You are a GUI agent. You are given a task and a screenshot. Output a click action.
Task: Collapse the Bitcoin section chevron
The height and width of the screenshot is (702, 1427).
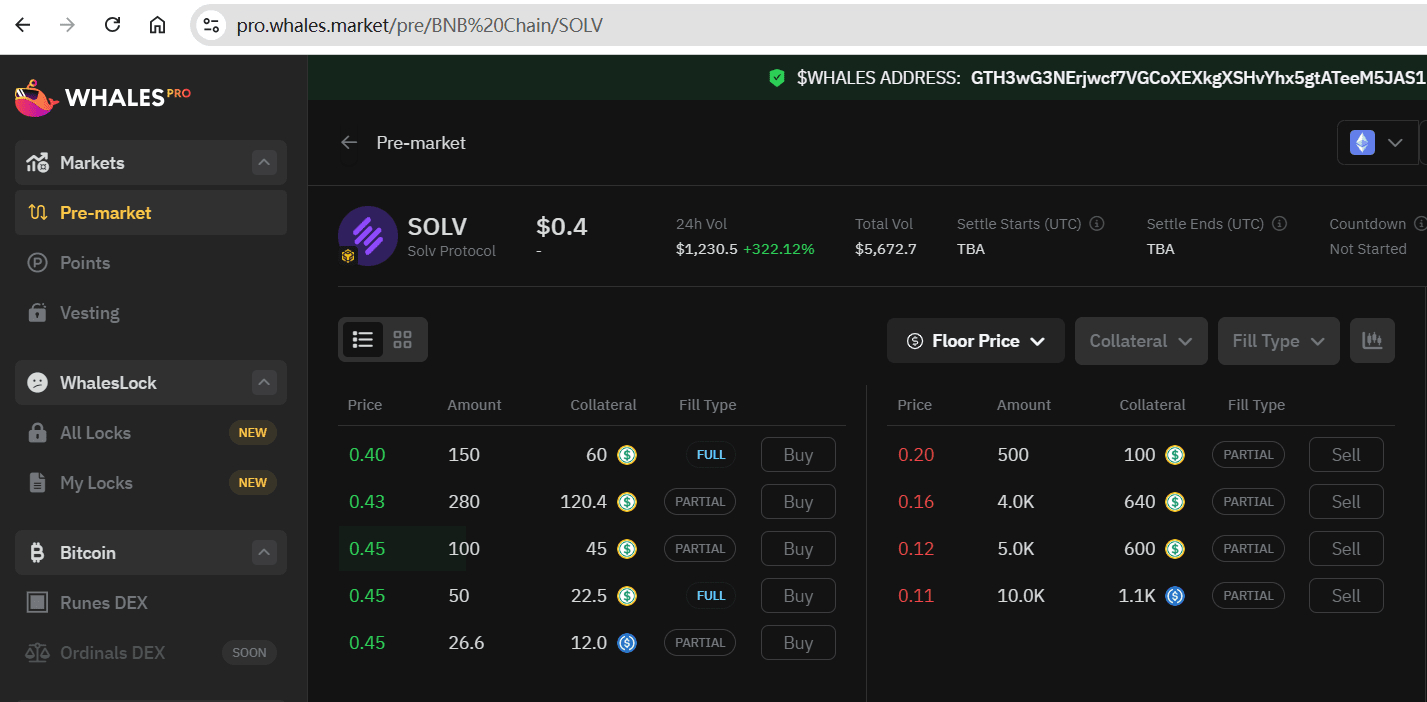(264, 552)
